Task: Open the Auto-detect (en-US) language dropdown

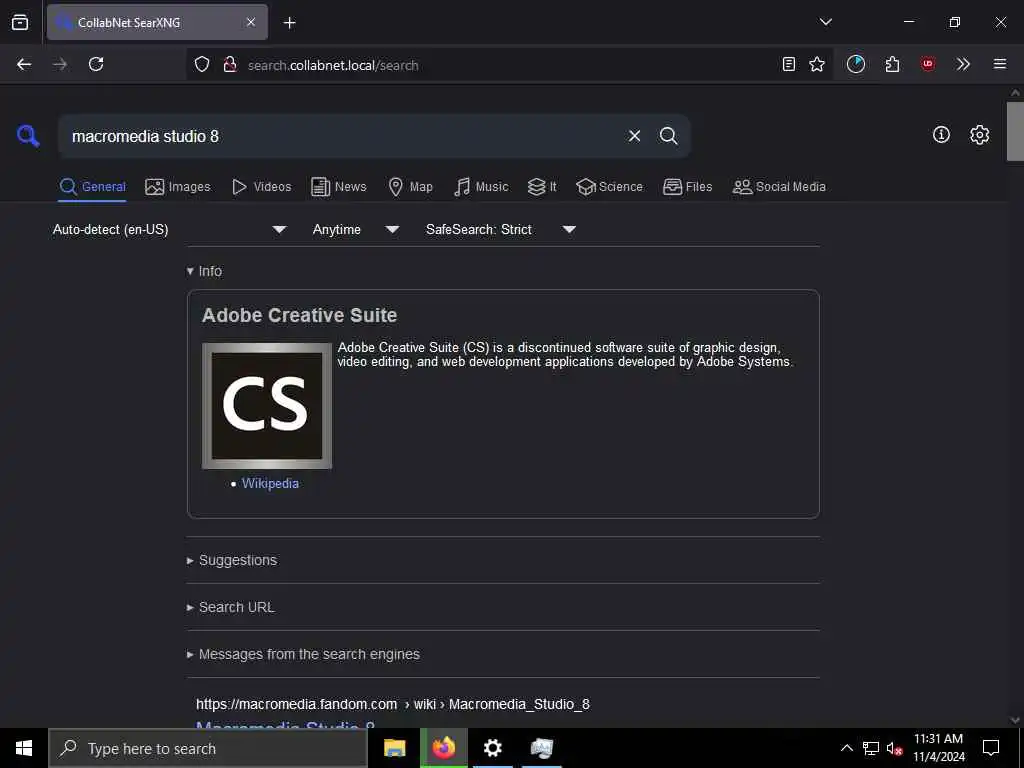Action: [x=170, y=229]
